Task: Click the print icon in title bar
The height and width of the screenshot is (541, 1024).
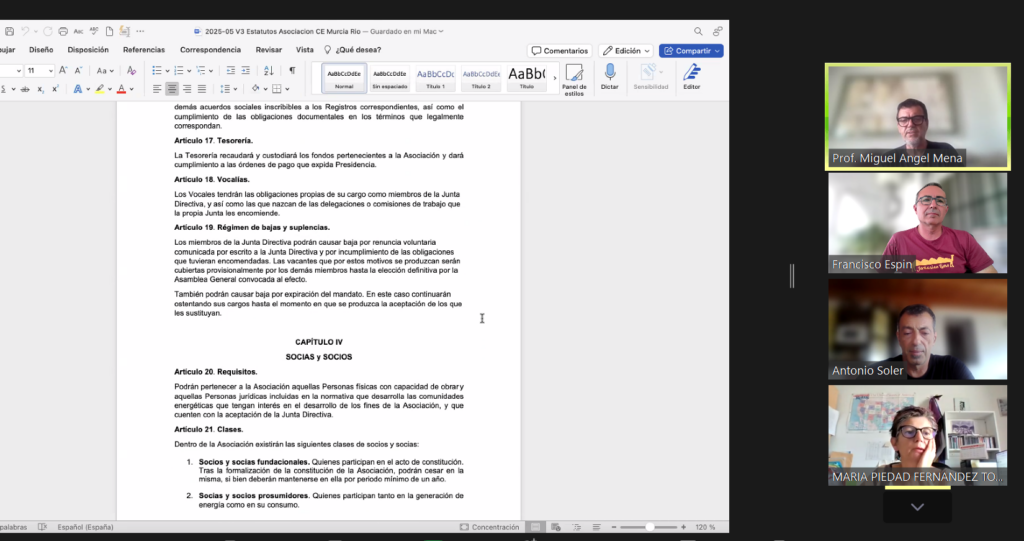Action: [x=63, y=32]
